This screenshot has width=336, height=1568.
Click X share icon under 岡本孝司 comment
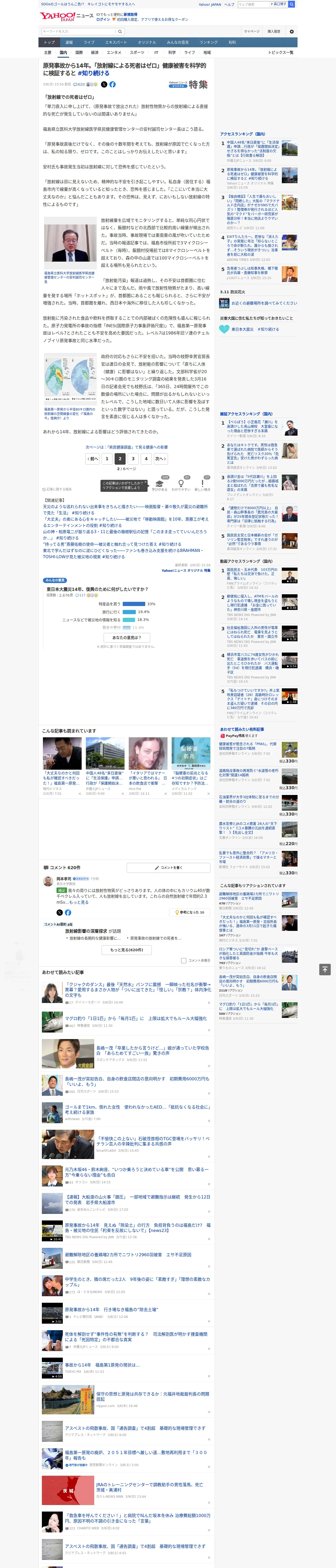click(59, 912)
